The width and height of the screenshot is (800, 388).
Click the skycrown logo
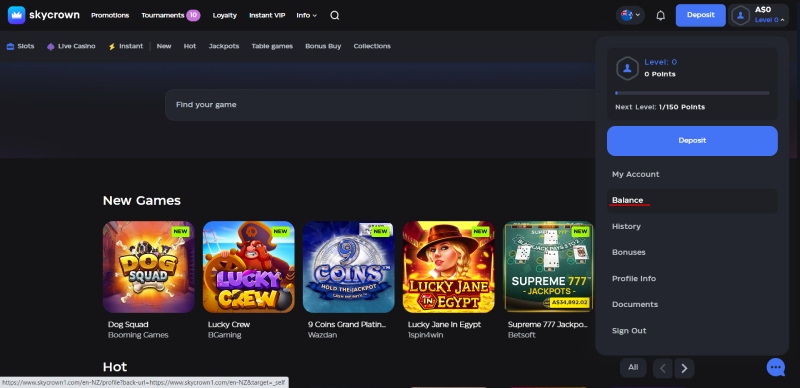44,15
